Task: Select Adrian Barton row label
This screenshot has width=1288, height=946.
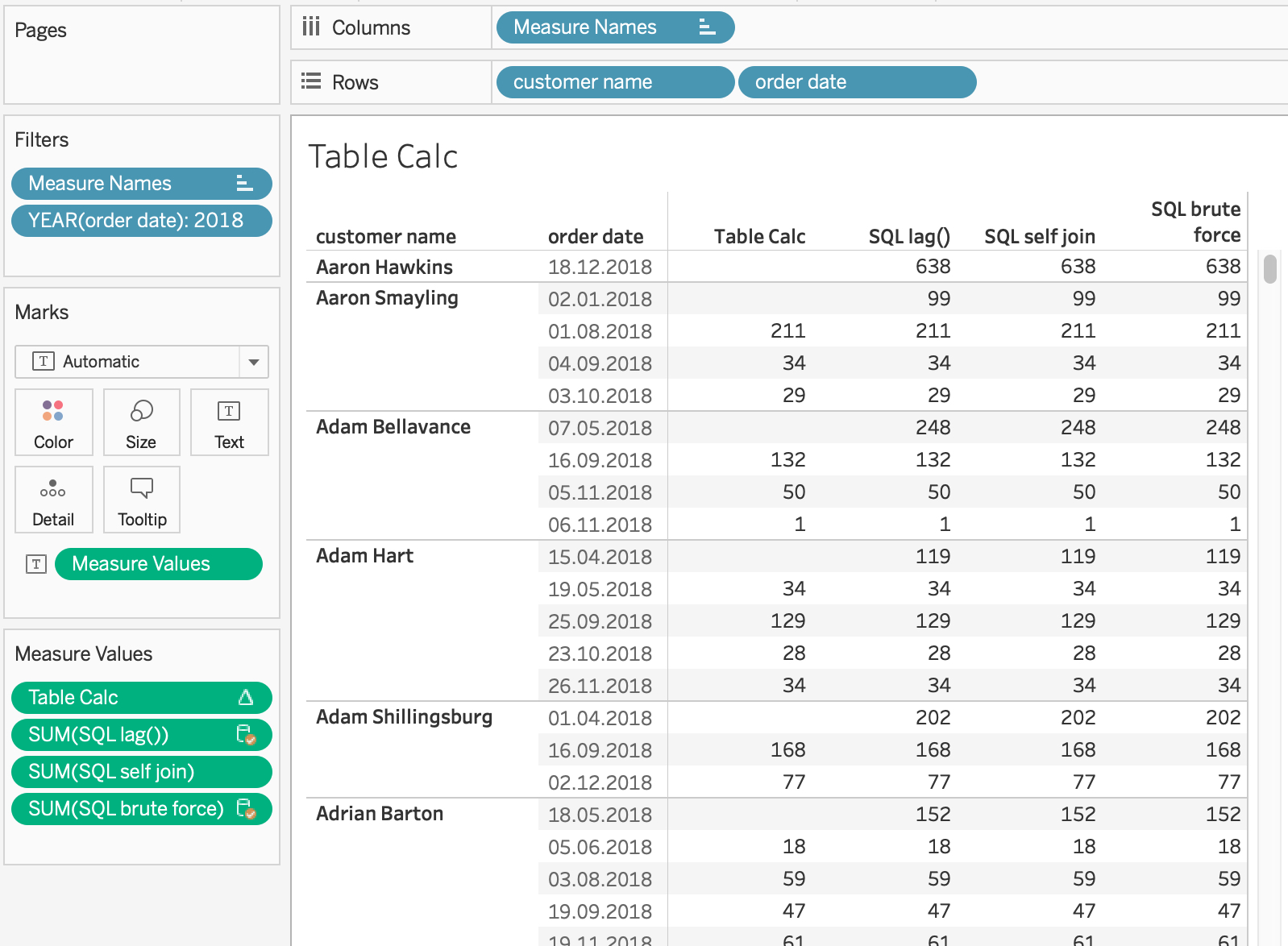Action: pos(380,813)
